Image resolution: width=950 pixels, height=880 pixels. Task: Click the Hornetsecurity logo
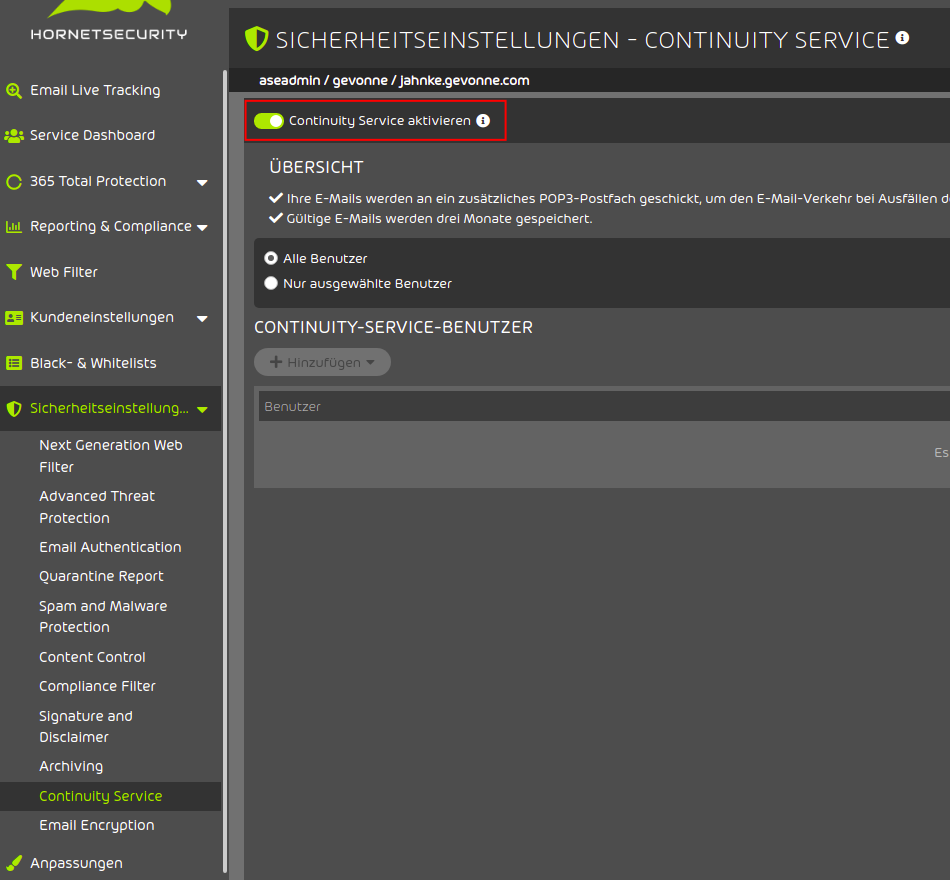coord(109,21)
